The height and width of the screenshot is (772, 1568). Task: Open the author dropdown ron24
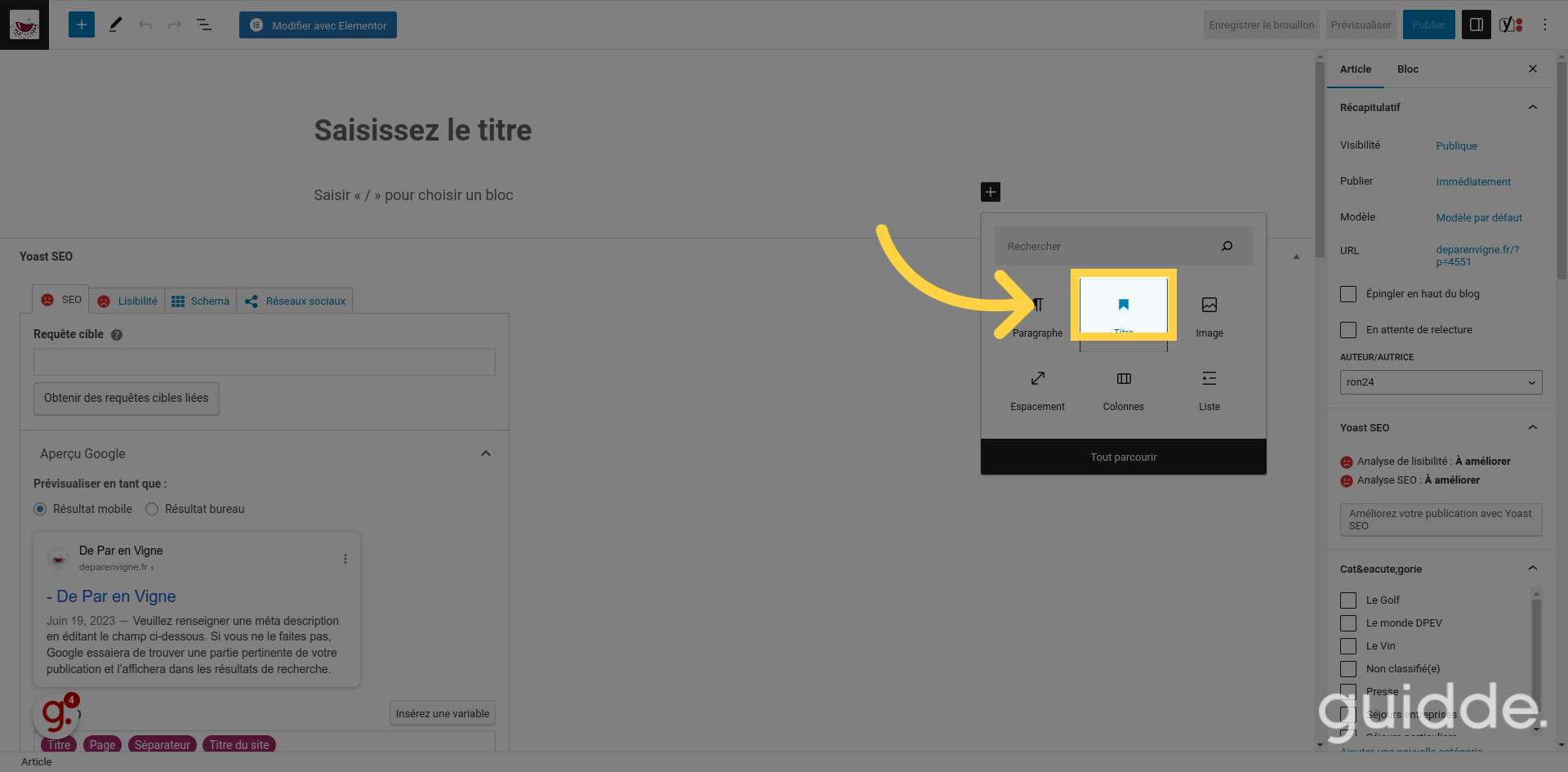(x=1441, y=382)
